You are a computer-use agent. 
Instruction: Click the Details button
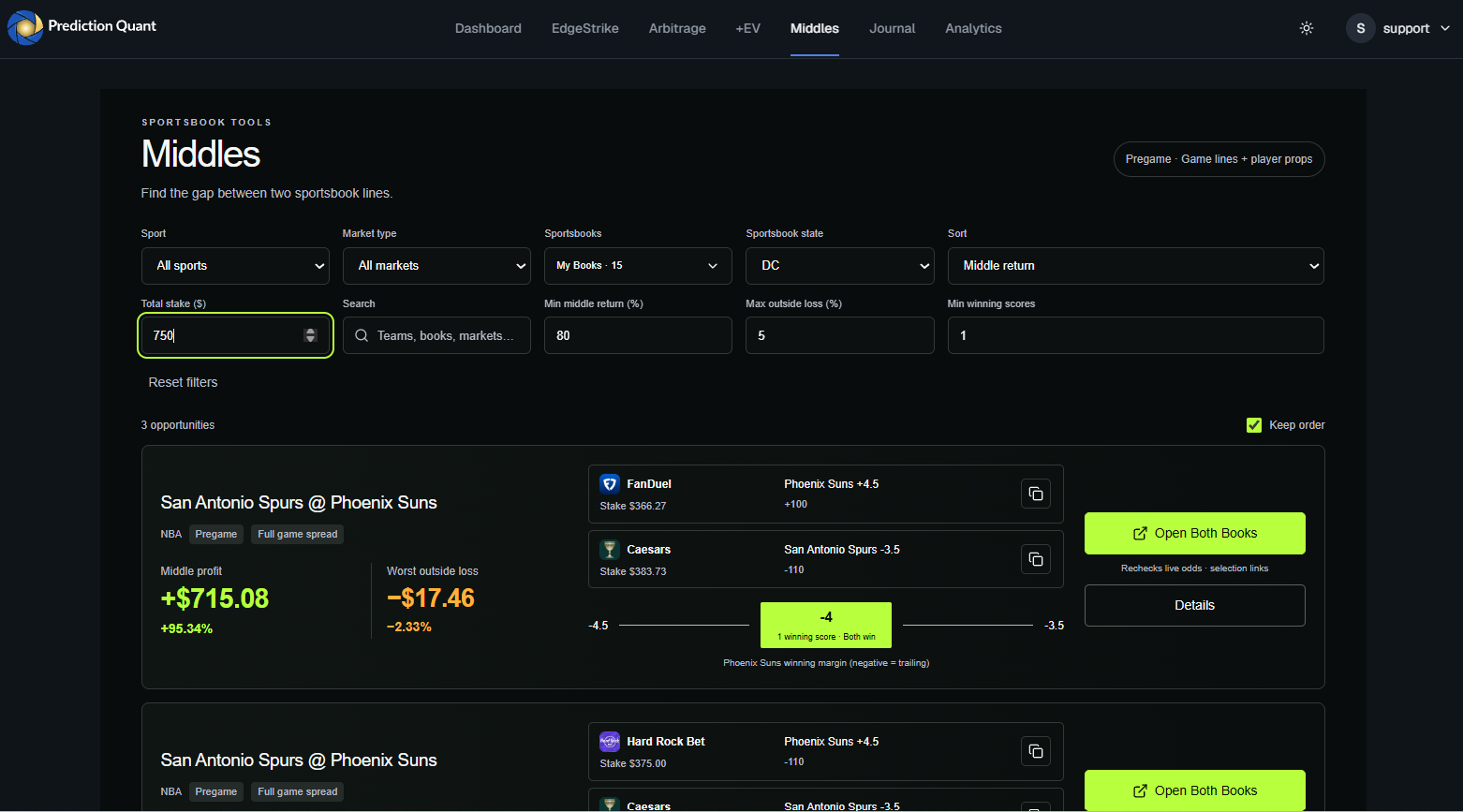point(1195,605)
